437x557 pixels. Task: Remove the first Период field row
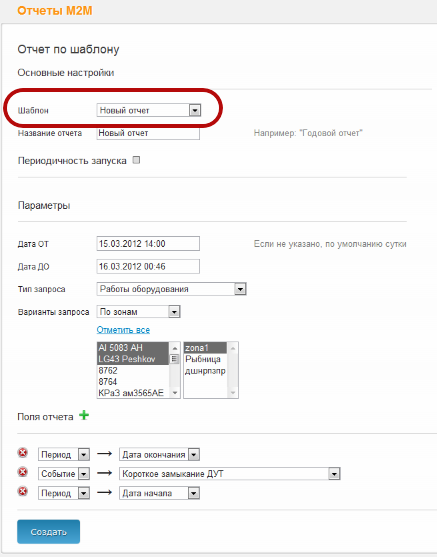coord(23,453)
